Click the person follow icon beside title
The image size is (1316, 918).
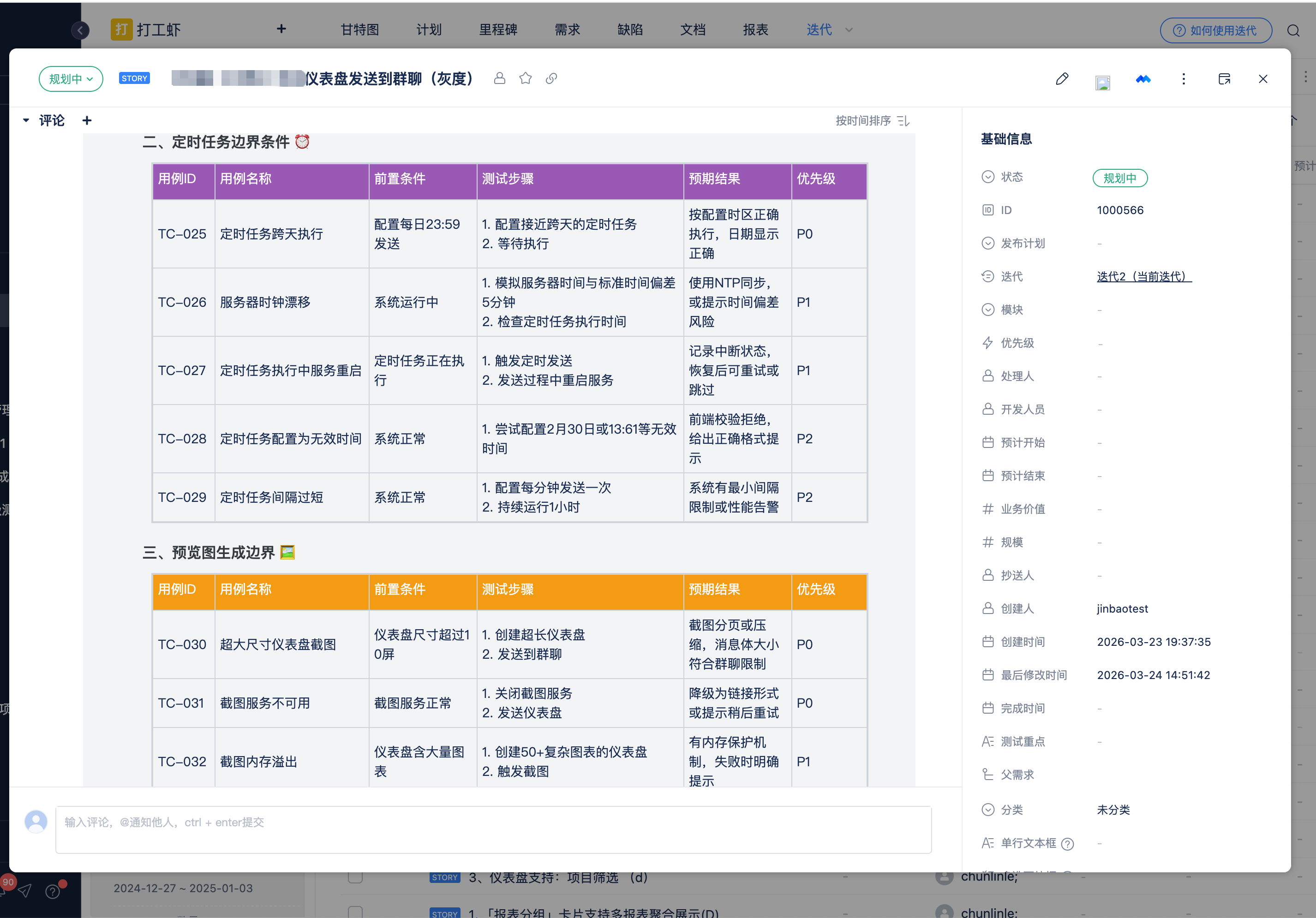(x=499, y=78)
